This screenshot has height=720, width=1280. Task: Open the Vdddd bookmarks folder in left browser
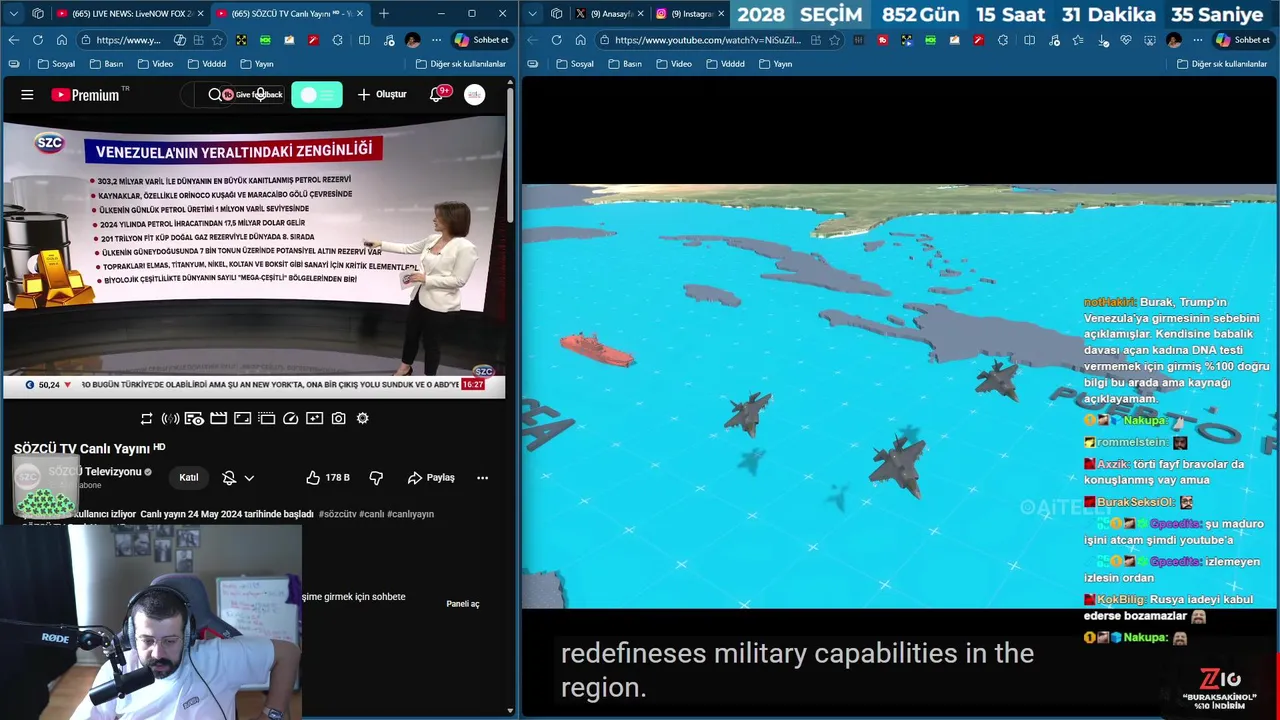pos(206,64)
